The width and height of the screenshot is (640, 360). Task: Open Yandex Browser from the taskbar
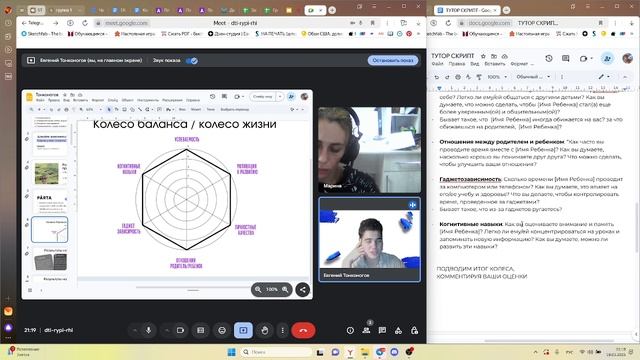tap(350, 352)
